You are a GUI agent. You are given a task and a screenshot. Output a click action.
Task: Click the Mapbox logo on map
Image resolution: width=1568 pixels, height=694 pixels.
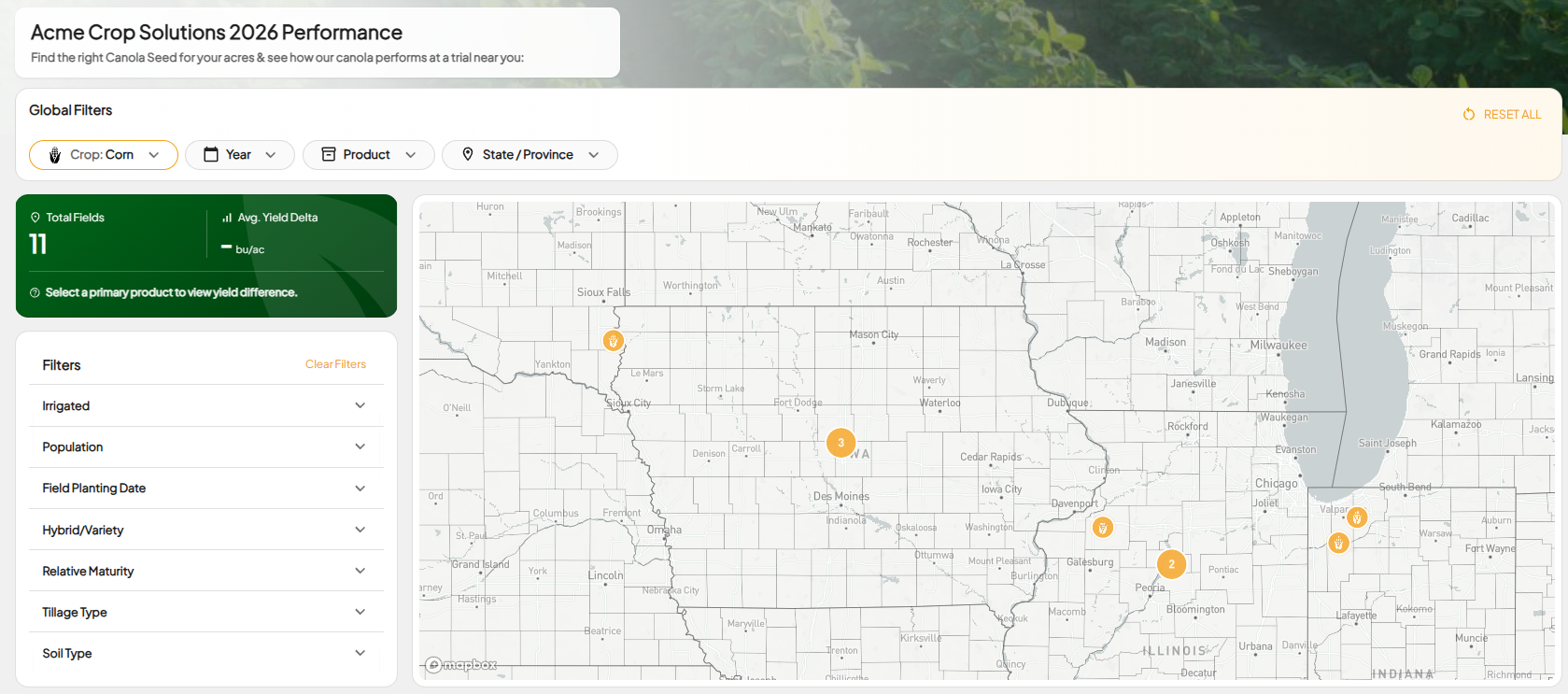[x=461, y=665]
